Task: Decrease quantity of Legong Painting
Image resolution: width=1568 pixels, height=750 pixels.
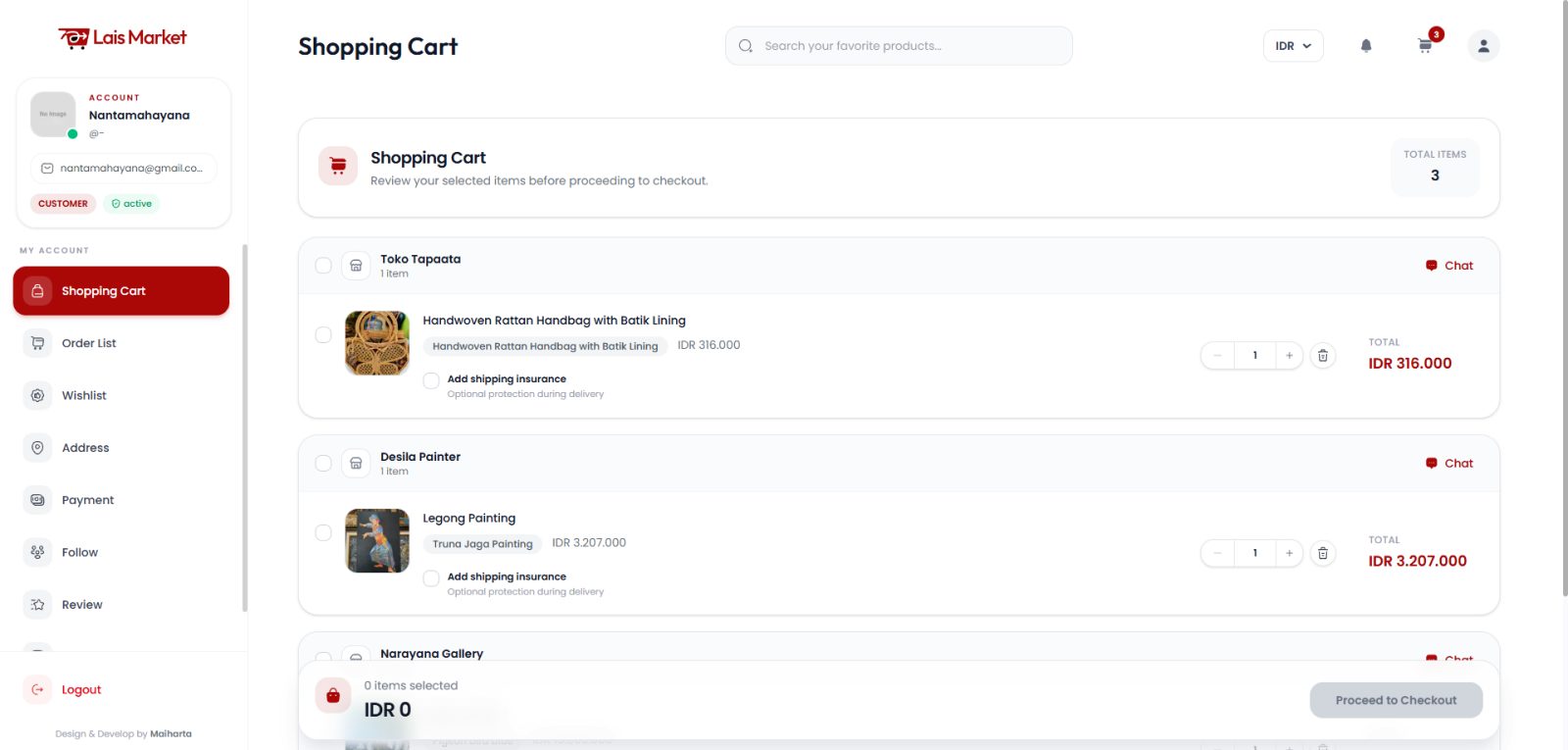Action: point(1217,553)
